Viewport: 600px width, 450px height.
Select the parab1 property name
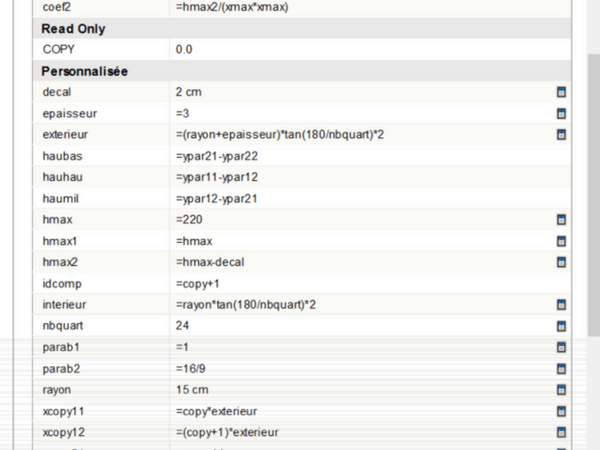click(x=60, y=347)
